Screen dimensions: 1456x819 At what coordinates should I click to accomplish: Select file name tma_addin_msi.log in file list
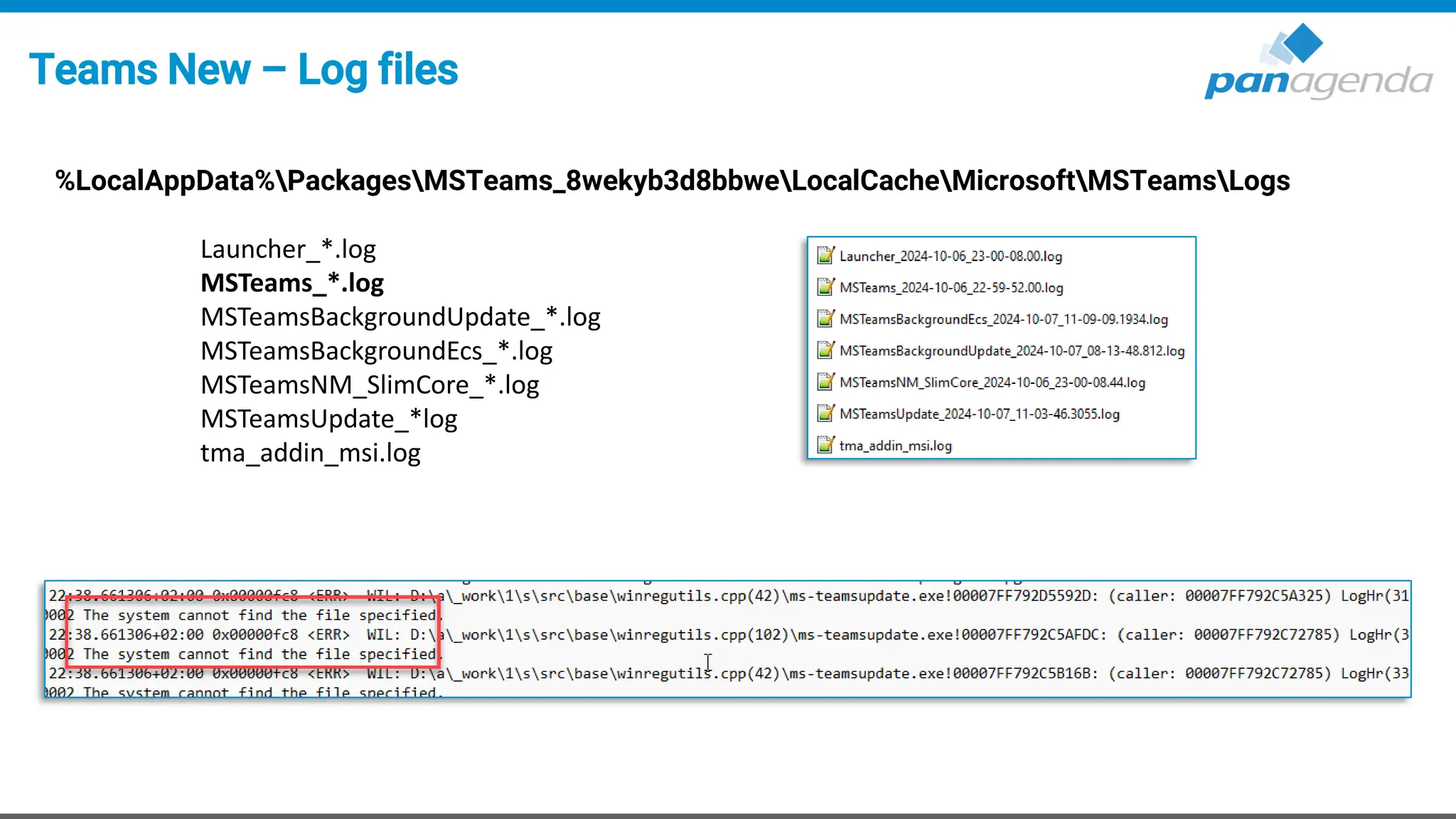pos(895,446)
